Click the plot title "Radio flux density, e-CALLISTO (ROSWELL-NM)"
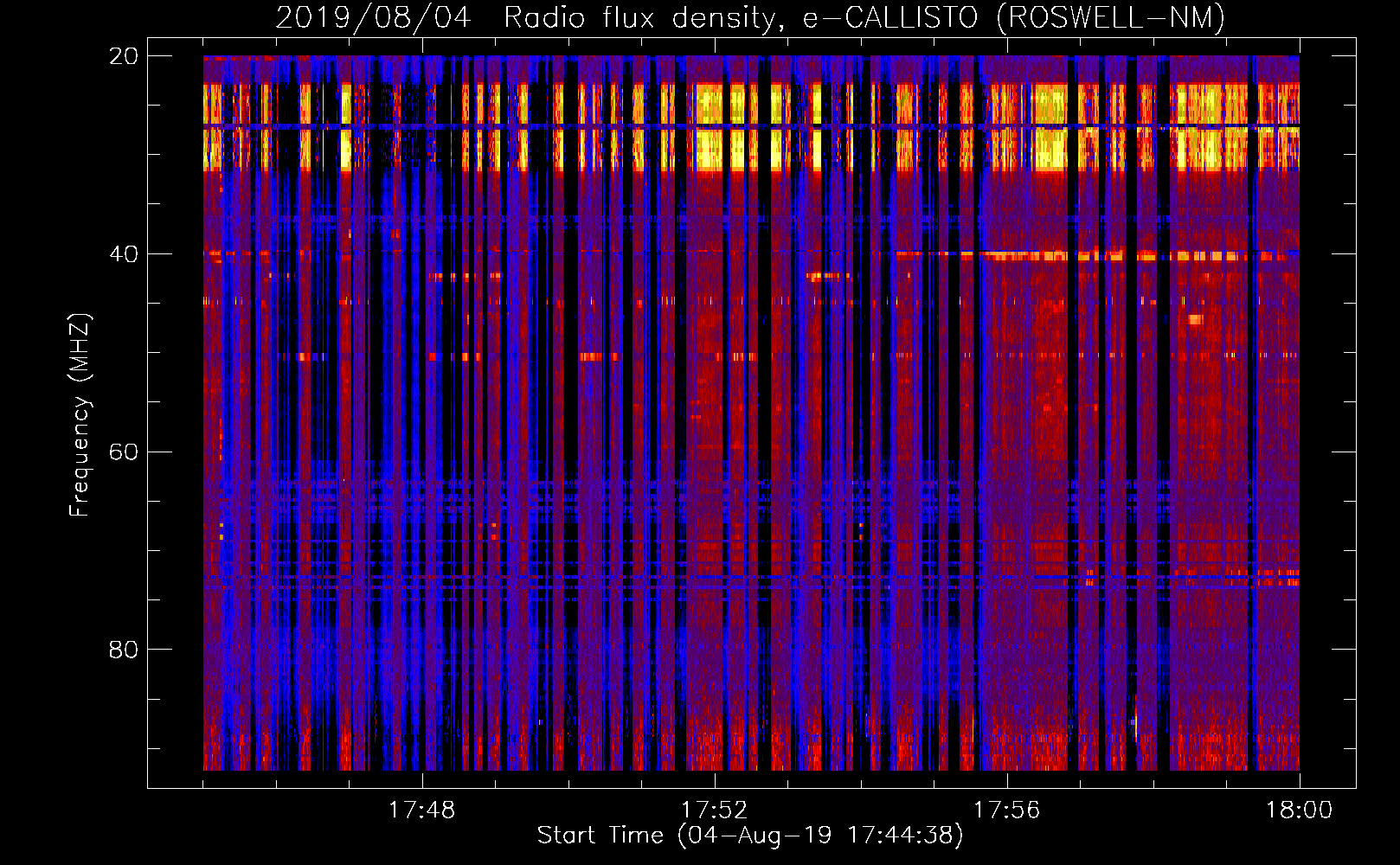The width and height of the screenshot is (1400, 865). 864,17
